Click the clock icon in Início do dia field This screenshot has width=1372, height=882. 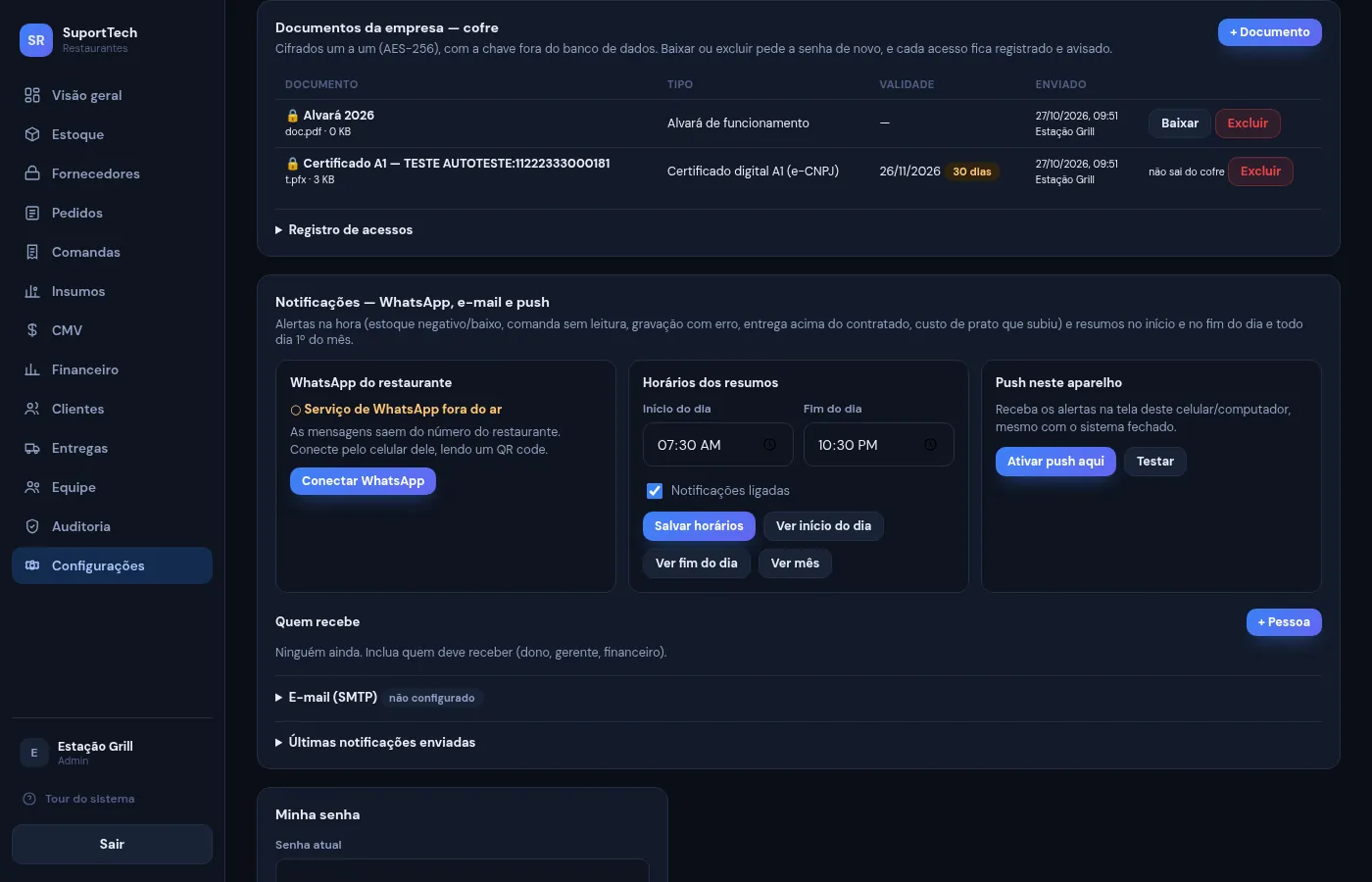769,445
